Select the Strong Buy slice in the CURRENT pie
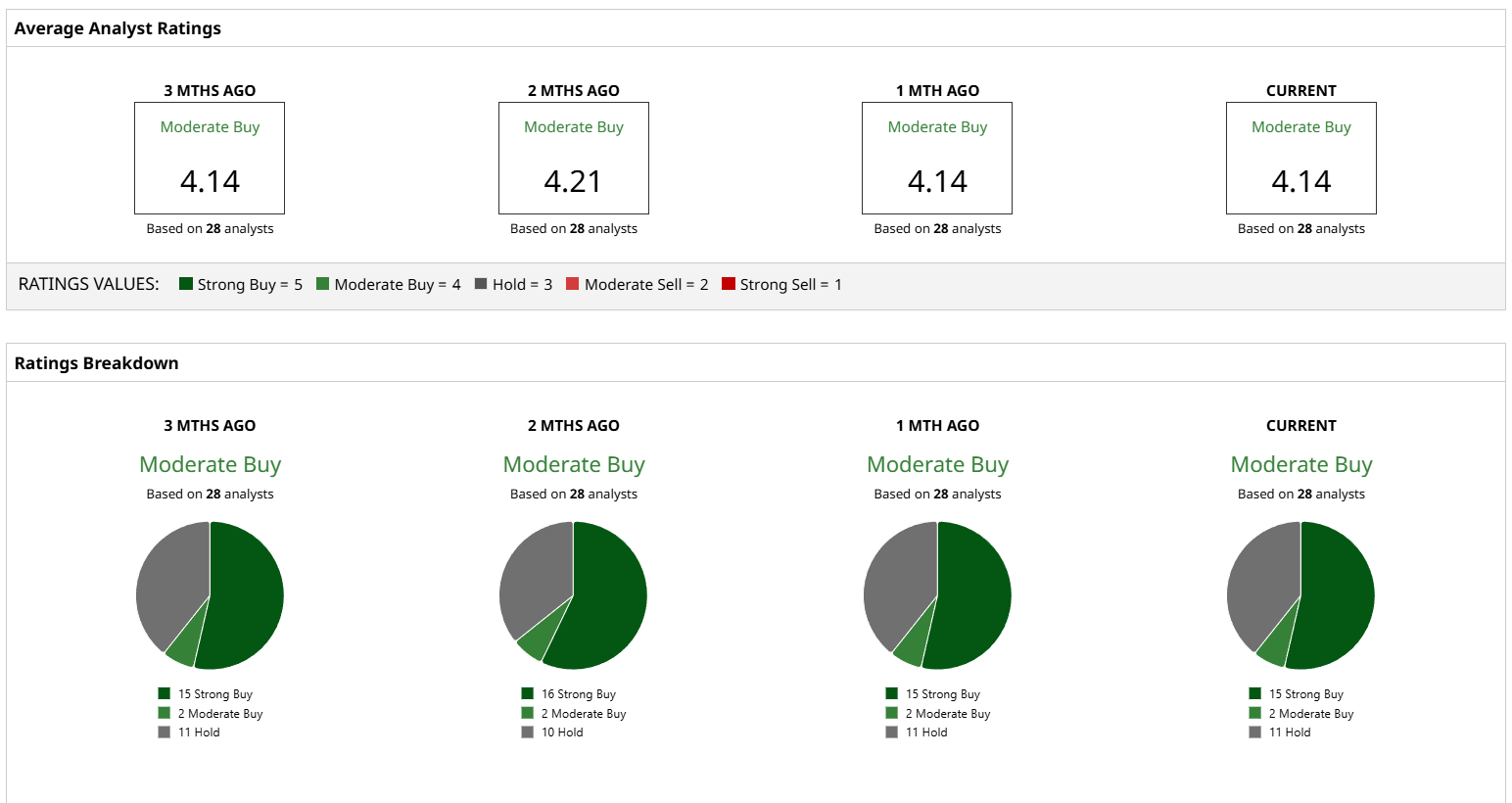The image size is (1512, 803). coord(1336,595)
